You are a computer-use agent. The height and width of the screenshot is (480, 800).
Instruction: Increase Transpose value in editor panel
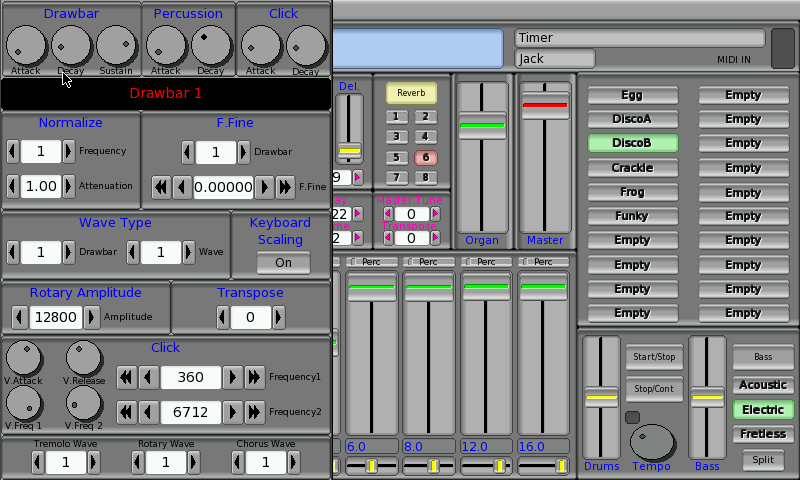coord(278,317)
